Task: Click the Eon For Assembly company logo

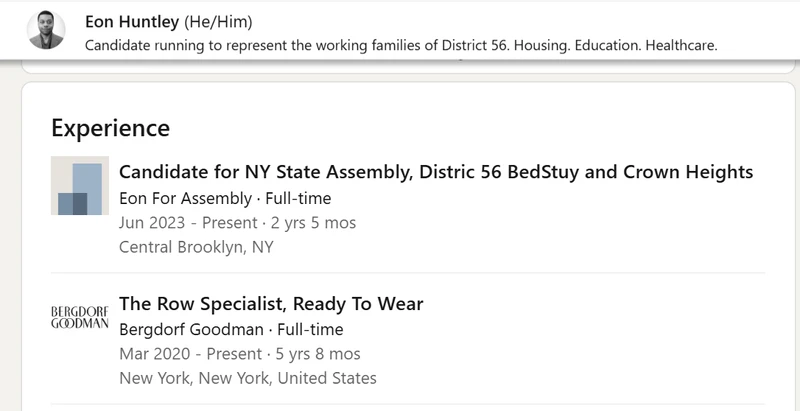Action: [x=79, y=186]
